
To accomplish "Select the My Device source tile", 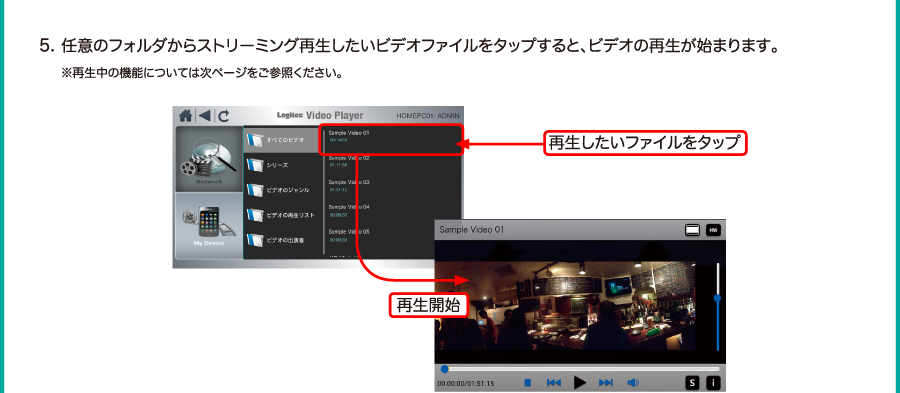I will 209,225.
